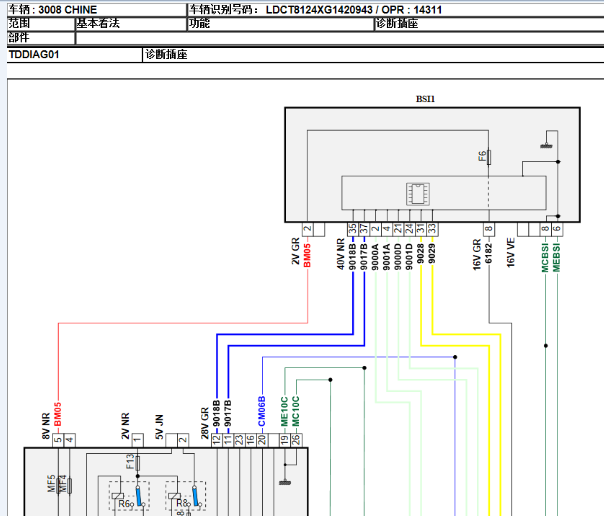
Task: Select yellow wire label 9029
Action: 432,253
